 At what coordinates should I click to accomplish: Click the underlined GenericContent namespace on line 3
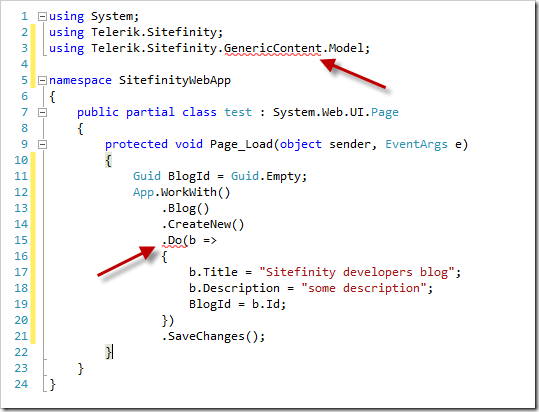[273, 48]
